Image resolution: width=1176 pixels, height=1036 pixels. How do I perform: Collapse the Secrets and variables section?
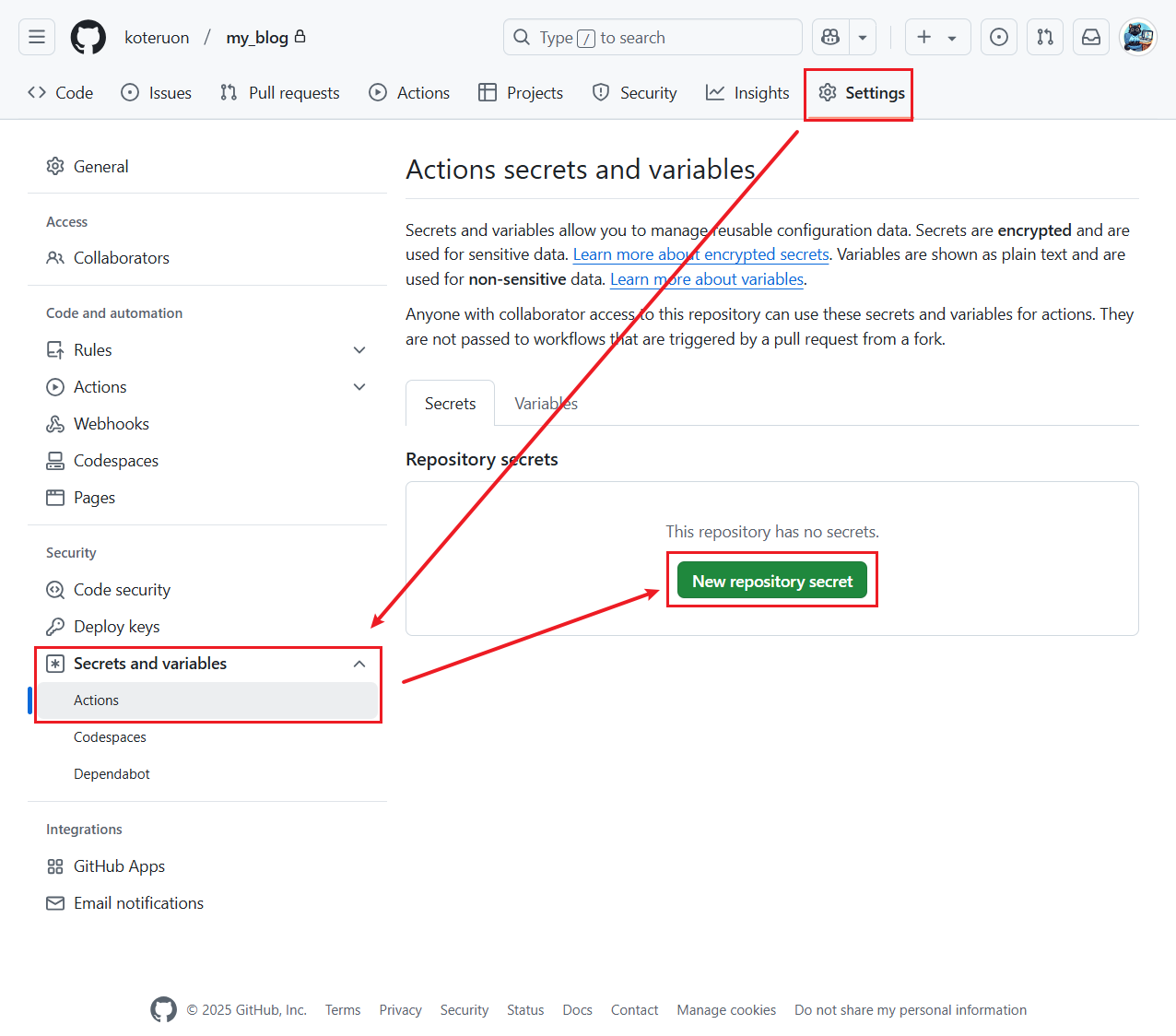(359, 663)
